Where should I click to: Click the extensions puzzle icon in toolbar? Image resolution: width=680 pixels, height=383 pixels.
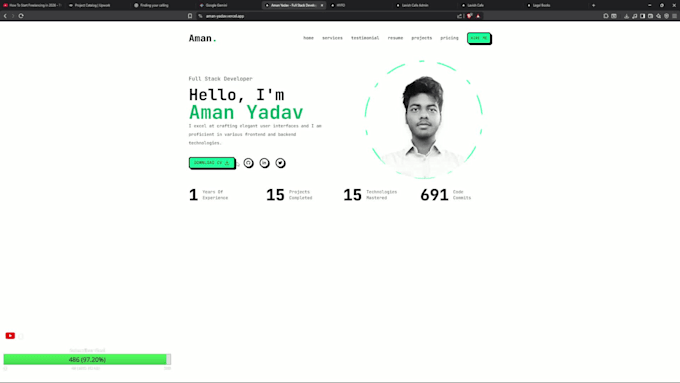click(606, 16)
